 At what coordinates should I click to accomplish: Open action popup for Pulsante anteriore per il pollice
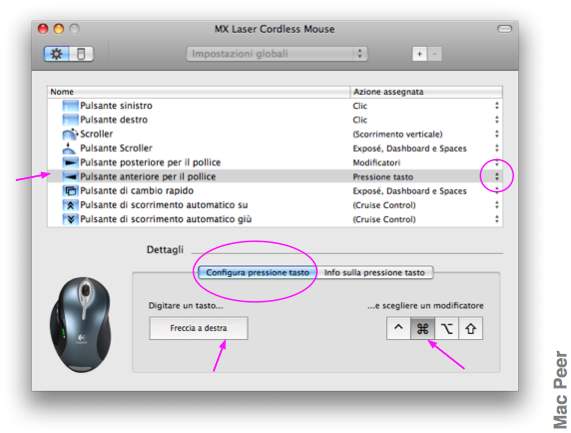[497, 177]
